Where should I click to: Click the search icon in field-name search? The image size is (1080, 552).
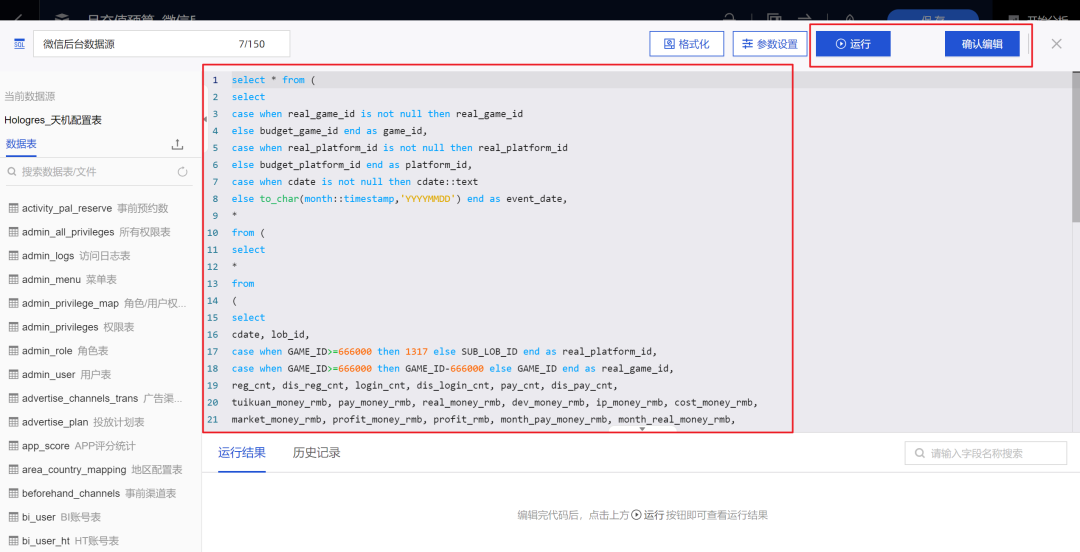(x=920, y=453)
